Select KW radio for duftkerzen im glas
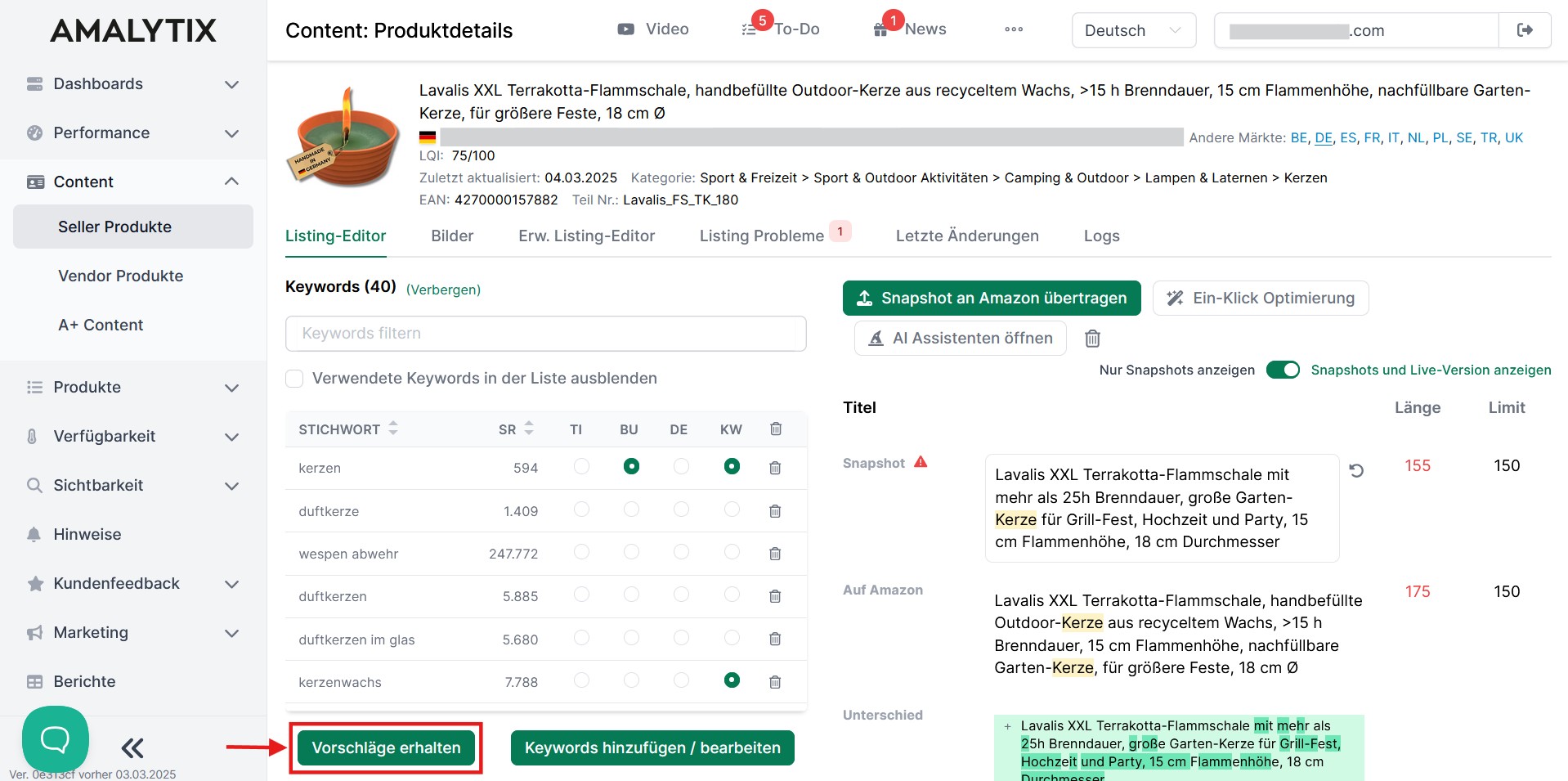The width and height of the screenshot is (1568, 781). click(x=732, y=637)
